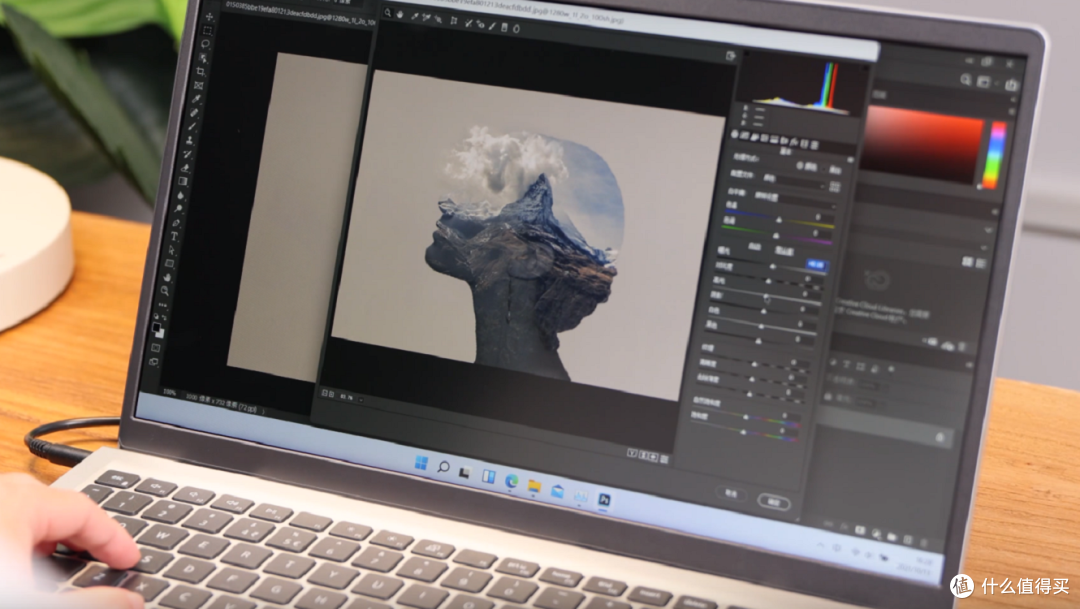Switch default foreground and background colors
Viewport: 1080px width, 609px height.
165,316
